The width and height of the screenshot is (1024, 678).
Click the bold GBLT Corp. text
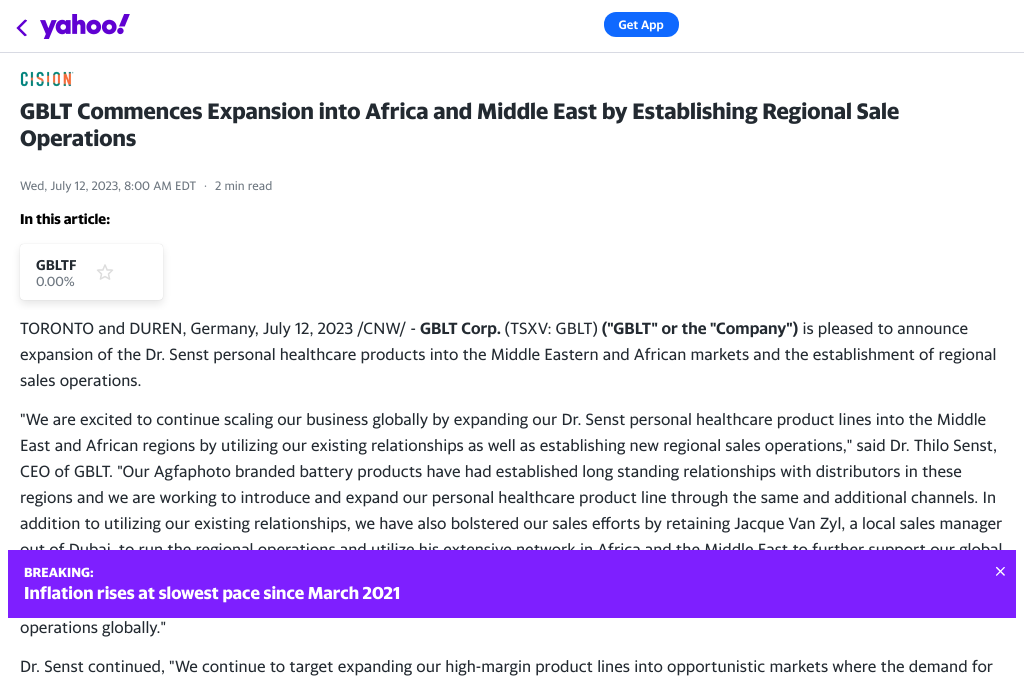(460, 328)
